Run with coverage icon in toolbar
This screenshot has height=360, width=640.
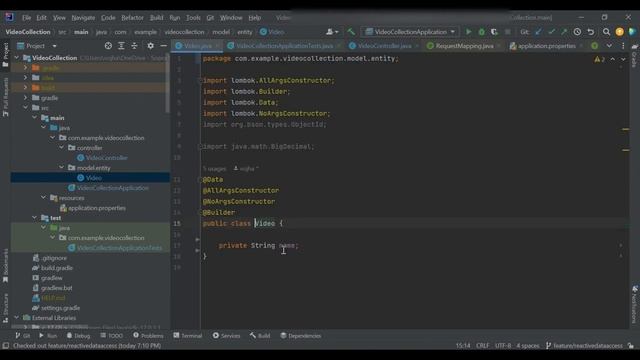pos(494,32)
